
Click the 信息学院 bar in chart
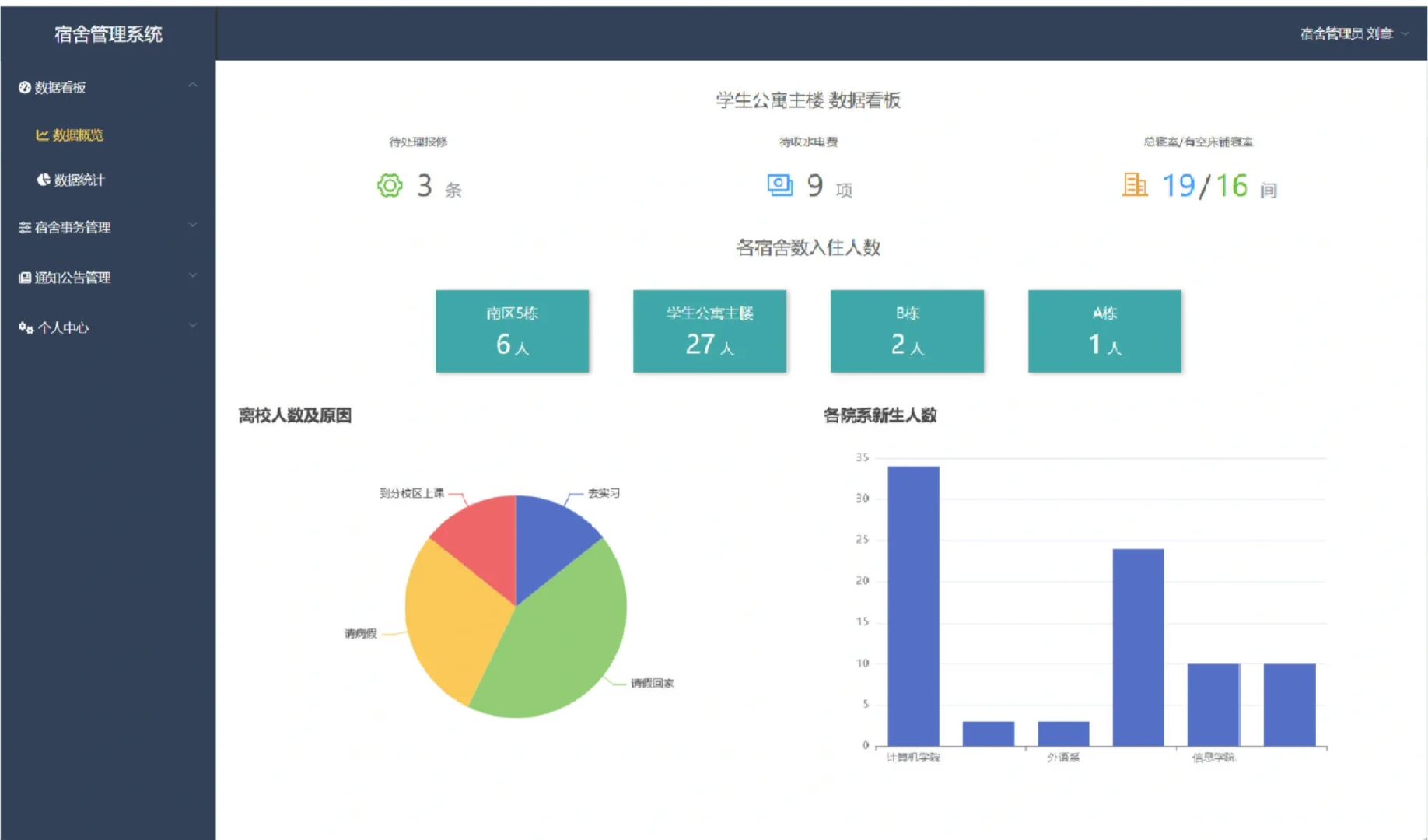pyautogui.click(x=1213, y=705)
